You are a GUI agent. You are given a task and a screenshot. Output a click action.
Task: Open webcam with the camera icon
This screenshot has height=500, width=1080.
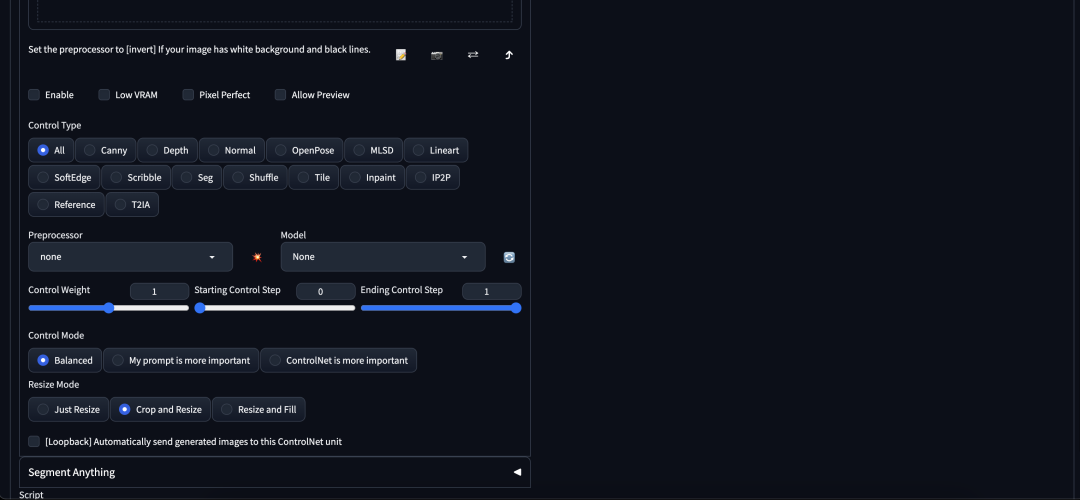coord(437,55)
